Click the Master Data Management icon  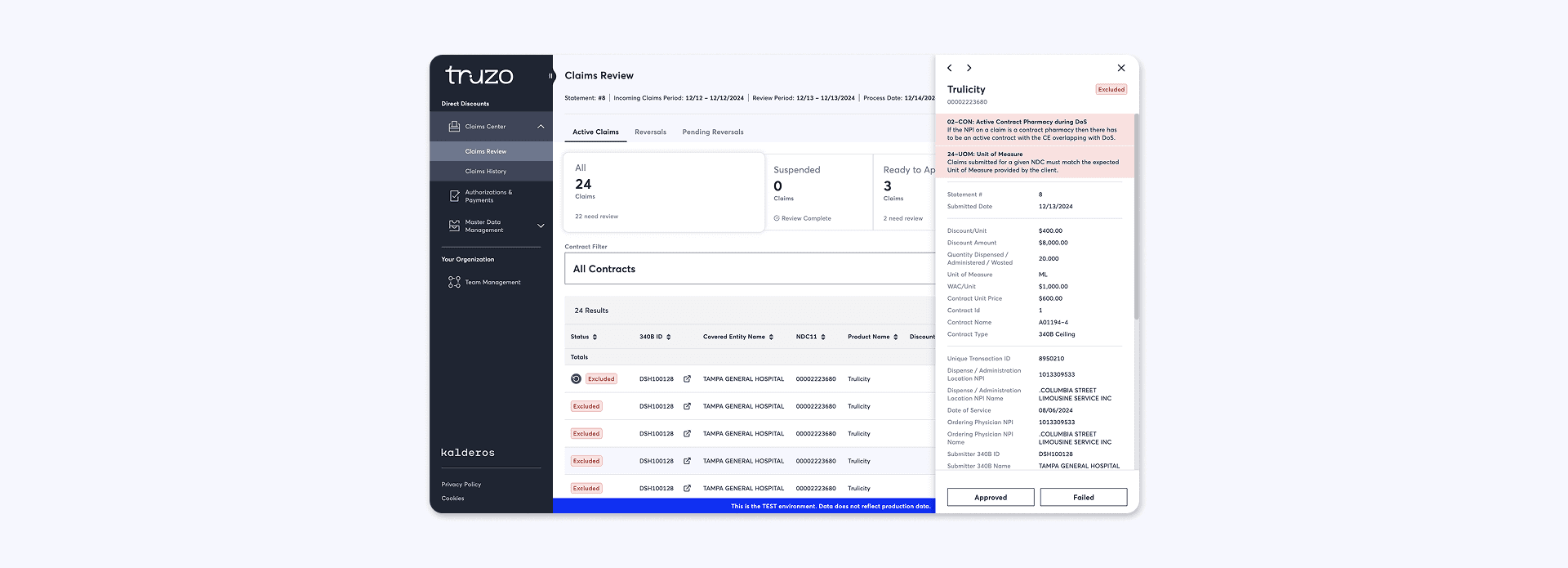click(454, 226)
